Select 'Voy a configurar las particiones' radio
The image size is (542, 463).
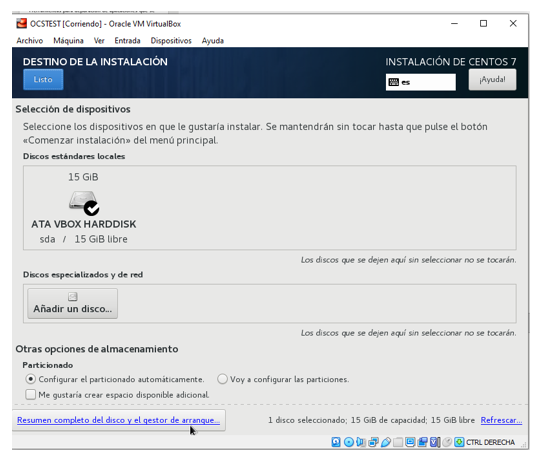[x=222, y=379]
